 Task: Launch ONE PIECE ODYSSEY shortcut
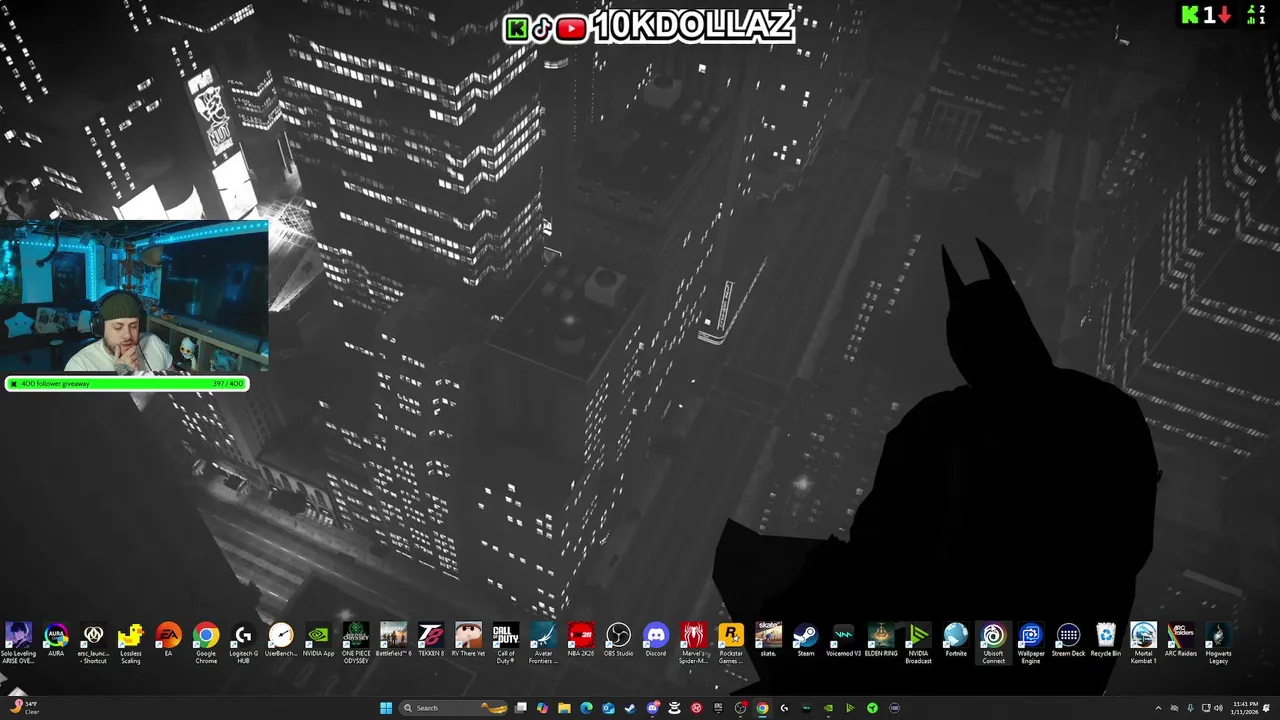pos(356,643)
